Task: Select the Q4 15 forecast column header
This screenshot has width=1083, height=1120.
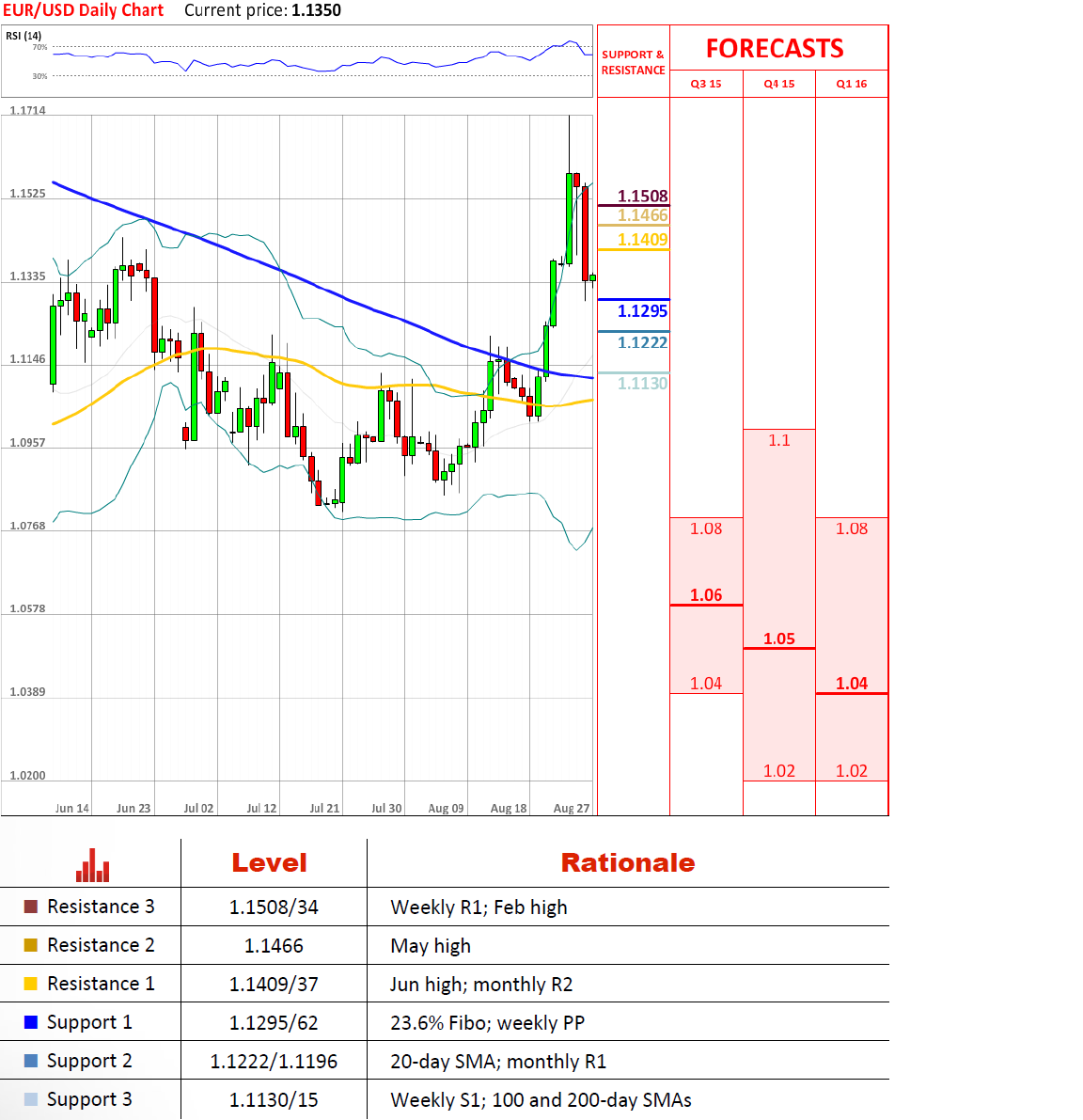Action: pyautogui.click(x=778, y=84)
